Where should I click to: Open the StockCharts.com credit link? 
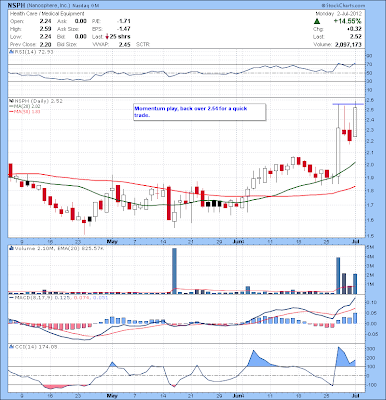click(343, 6)
